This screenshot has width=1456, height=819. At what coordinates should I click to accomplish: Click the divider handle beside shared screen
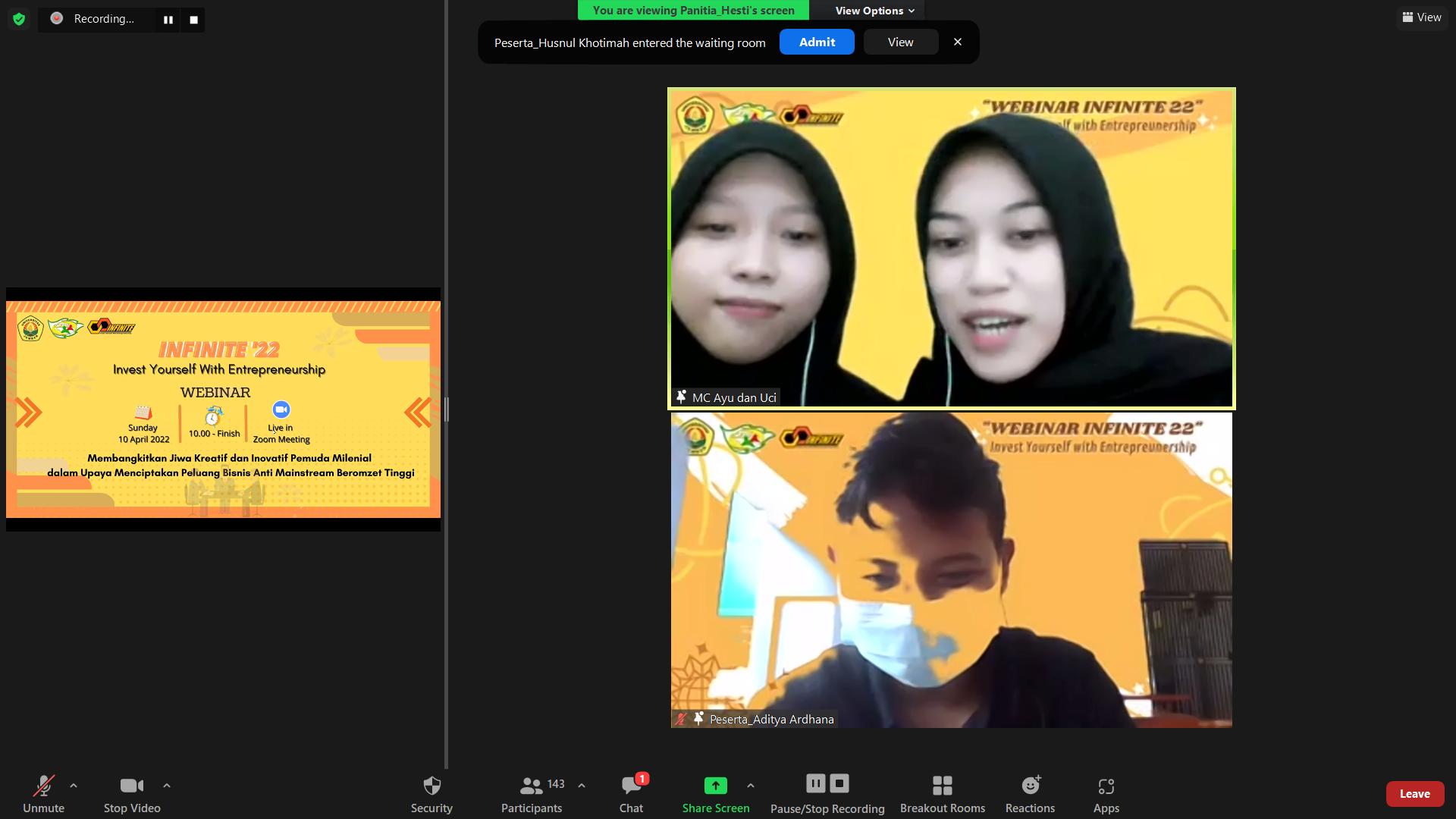[x=446, y=409]
